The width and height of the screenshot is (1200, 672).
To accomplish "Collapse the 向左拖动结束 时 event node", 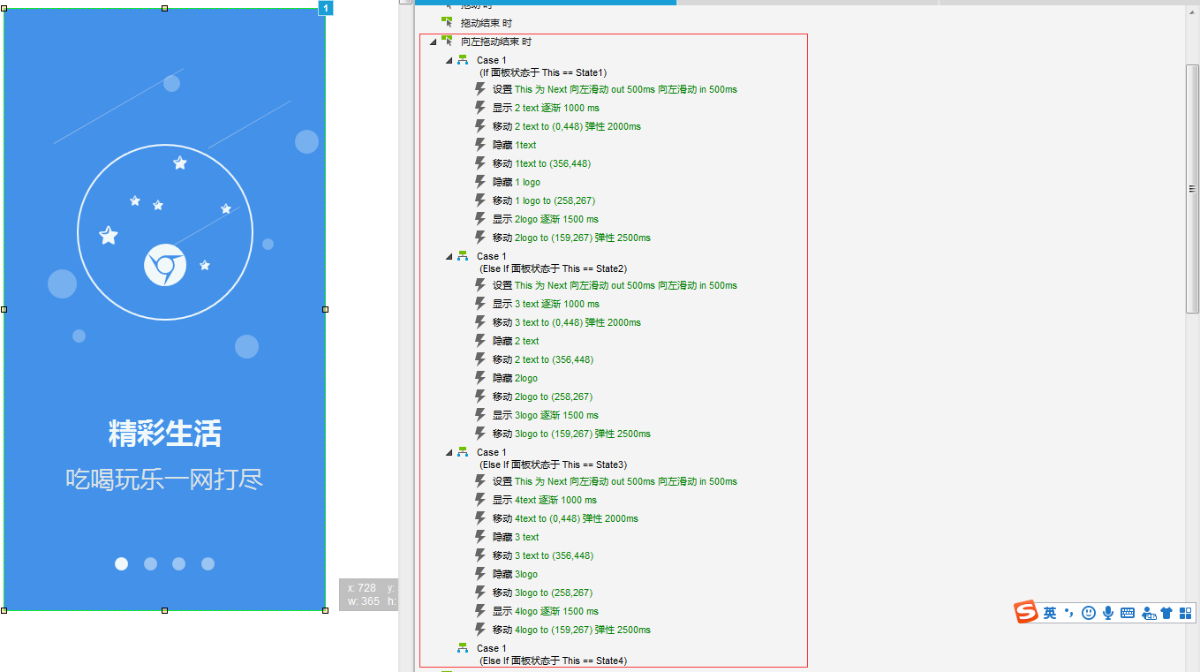I will coord(432,42).
